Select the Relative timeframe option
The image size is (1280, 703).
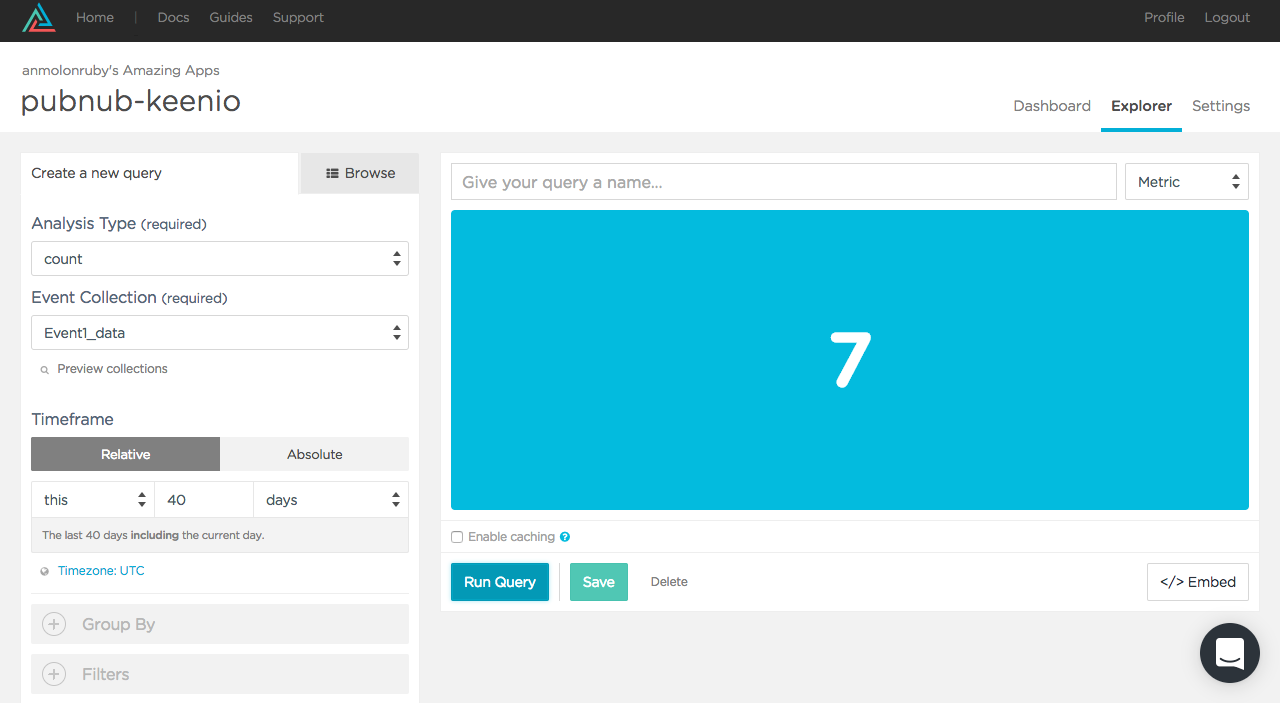click(x=125, y=454)
